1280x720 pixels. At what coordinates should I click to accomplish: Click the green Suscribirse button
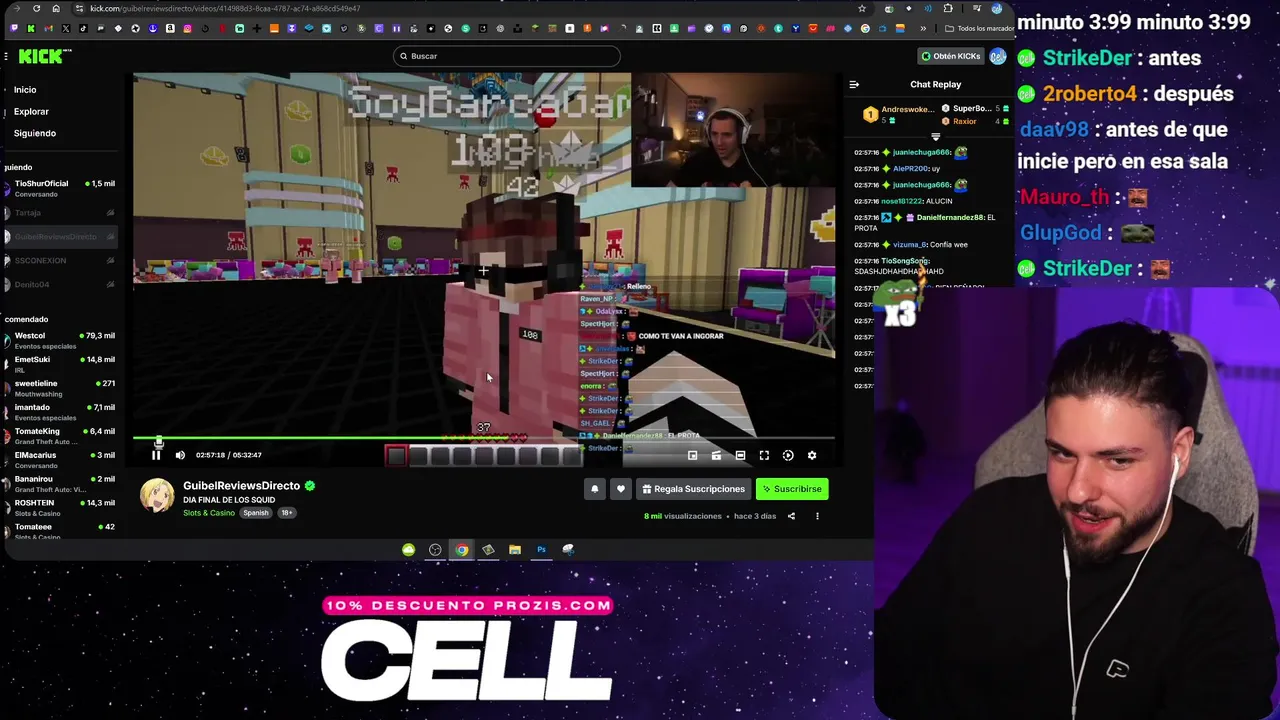[792, 489]
